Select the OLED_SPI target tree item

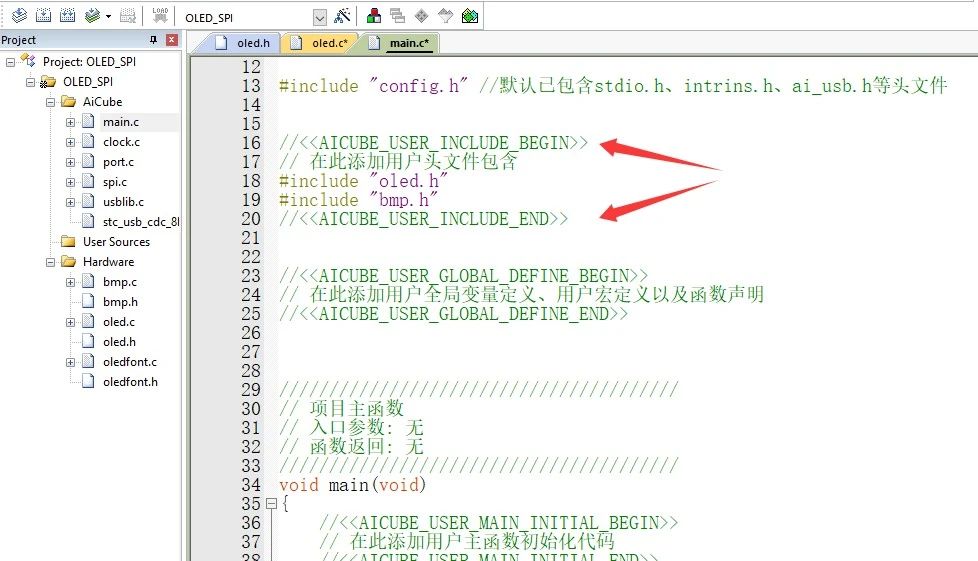(x=88, y=82)
